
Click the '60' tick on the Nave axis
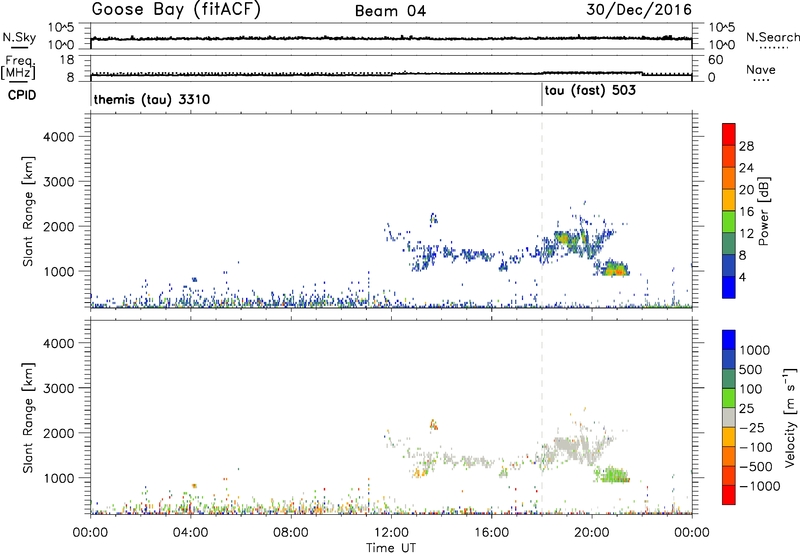click(715, 60)
